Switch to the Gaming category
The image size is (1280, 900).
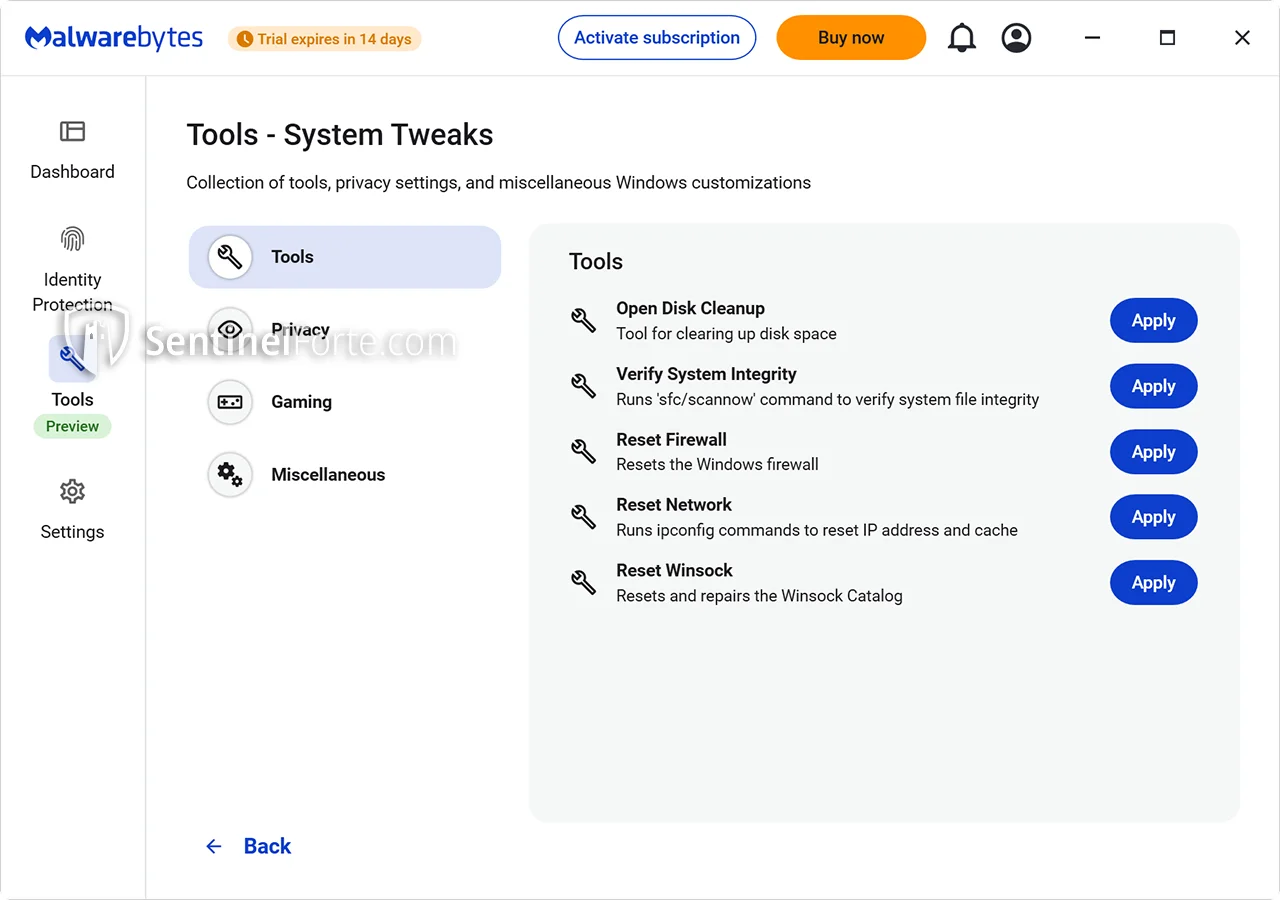345,402
